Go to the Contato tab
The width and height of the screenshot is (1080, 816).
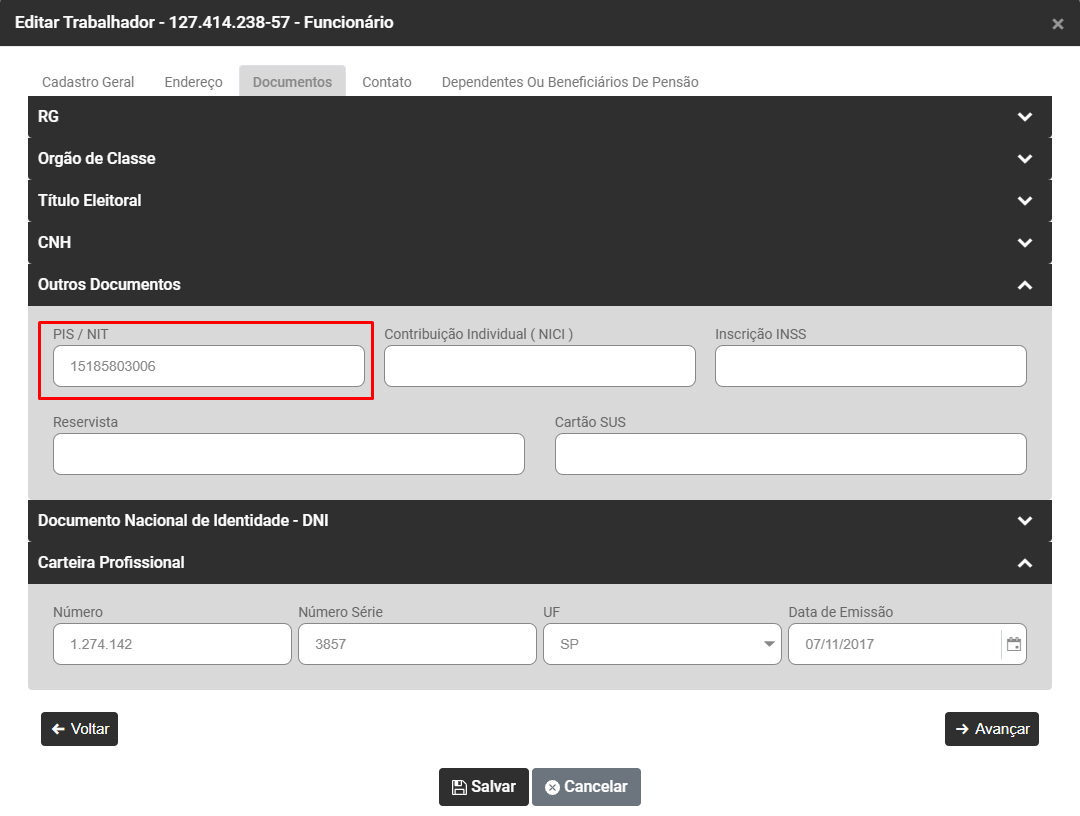click(x=386, y=82)
